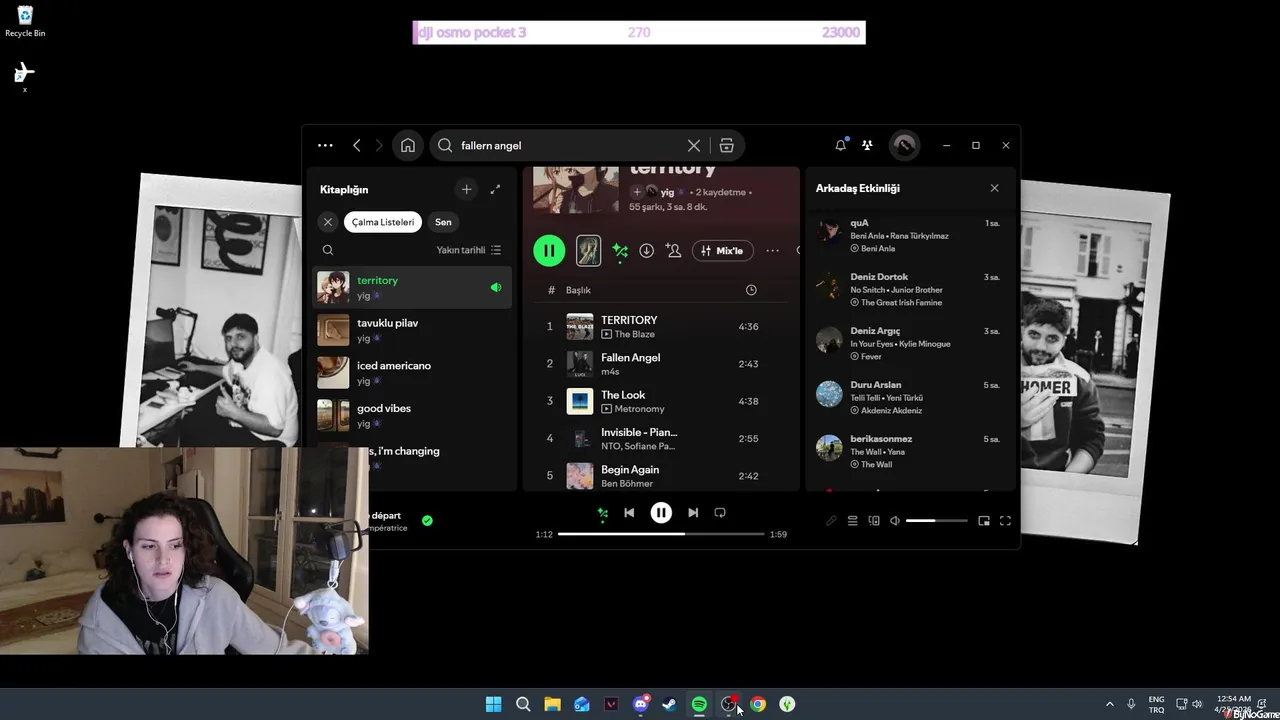Pause playlist with big green button
The width and height of the screenshot is (1280, 720).
pos(549,250)
